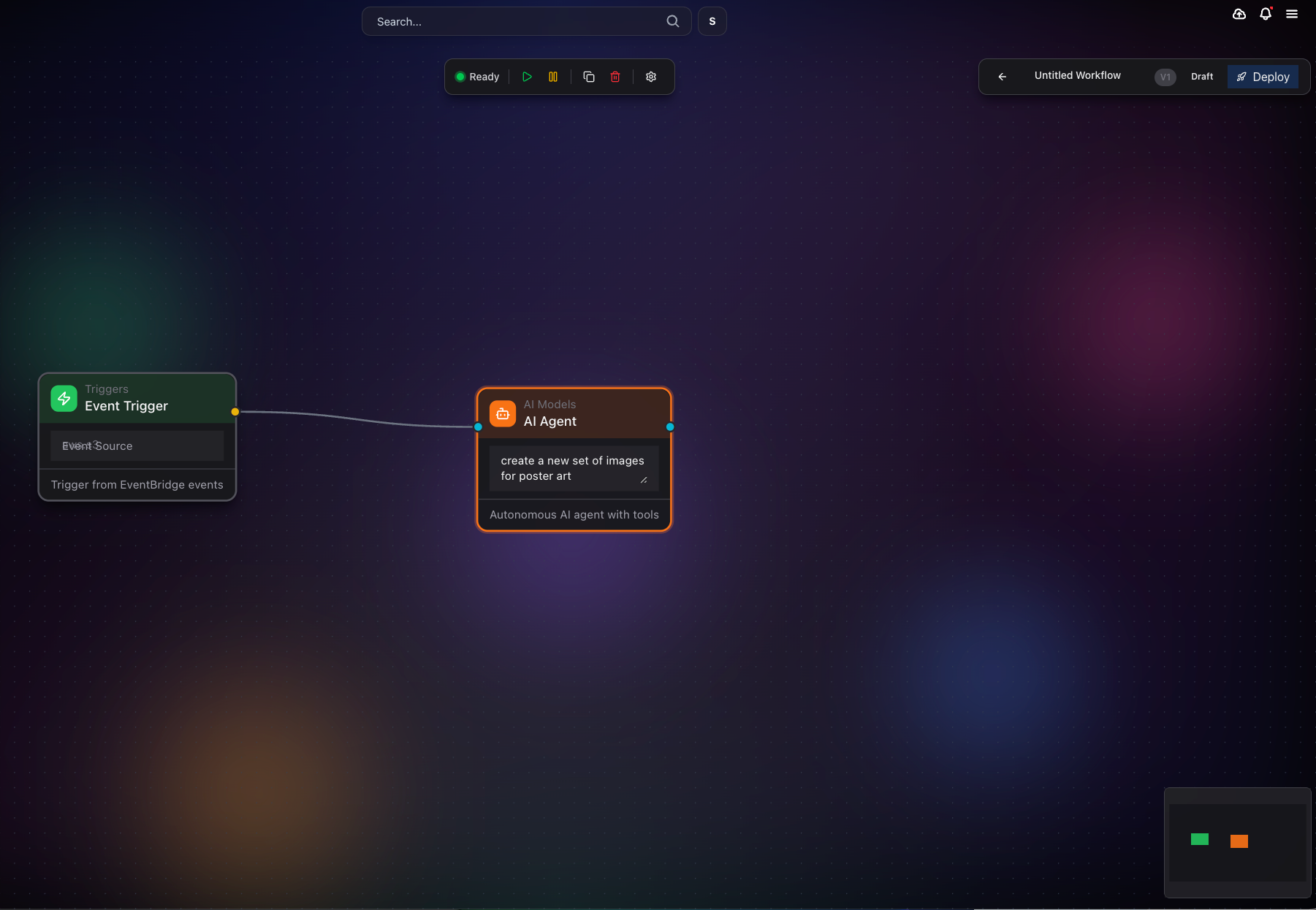Click the V1 version badge
This screenshot has width=1316, height=910.
pyautogui.click(x=1165, y=77)
